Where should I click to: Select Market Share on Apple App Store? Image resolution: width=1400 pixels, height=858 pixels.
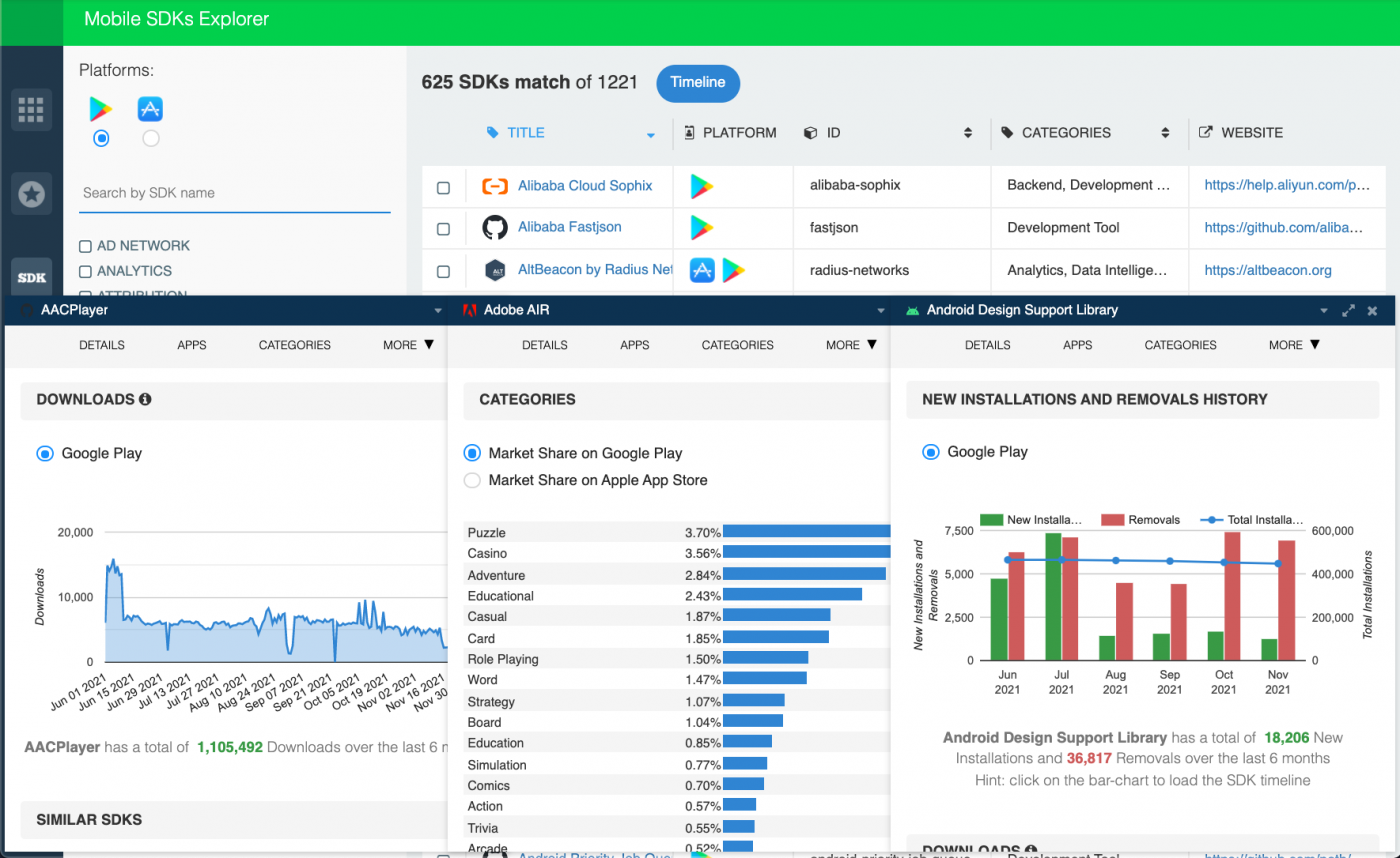pos(471,480)
